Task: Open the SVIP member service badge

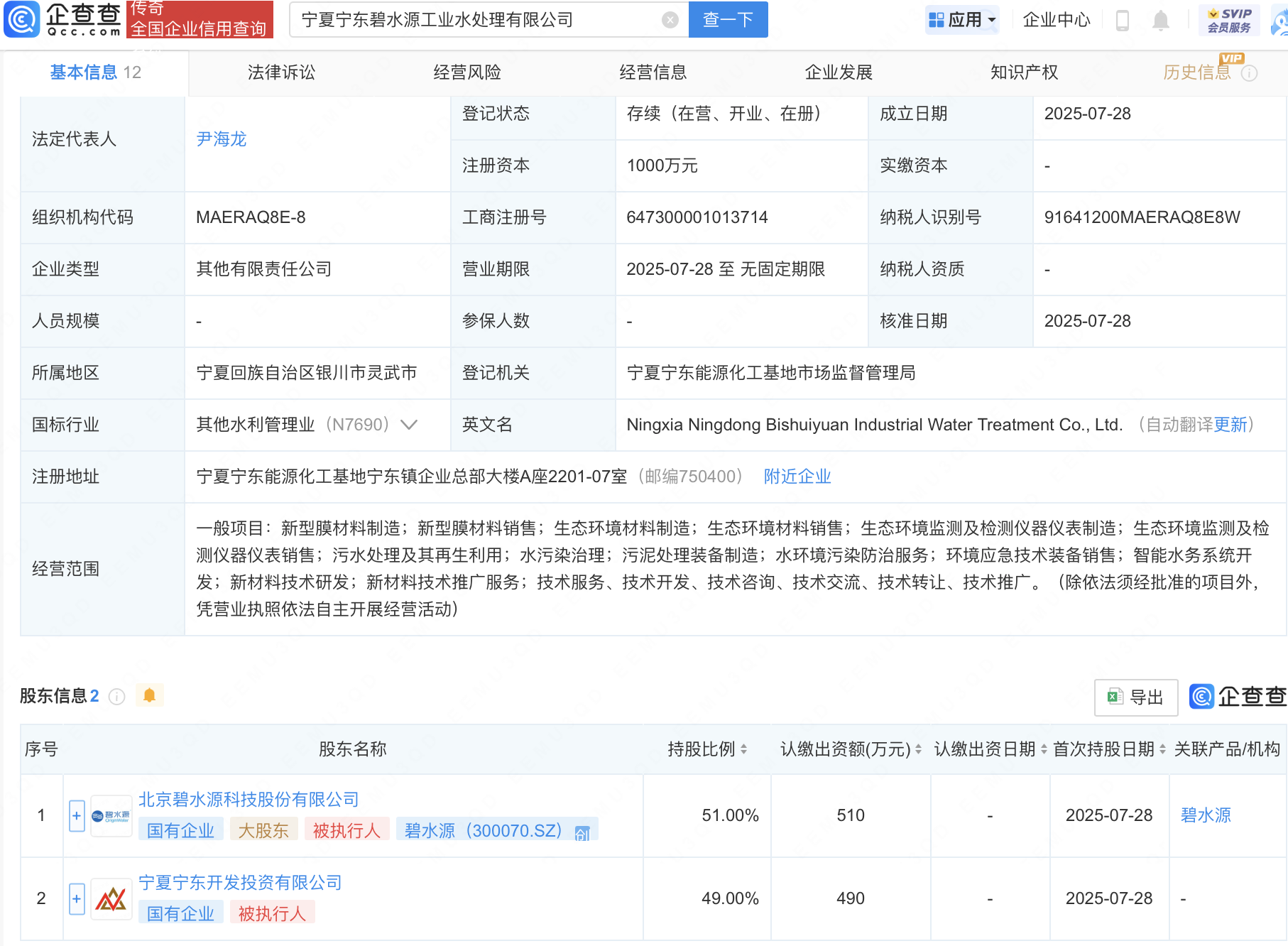Action: click(x=1229, y=20)
